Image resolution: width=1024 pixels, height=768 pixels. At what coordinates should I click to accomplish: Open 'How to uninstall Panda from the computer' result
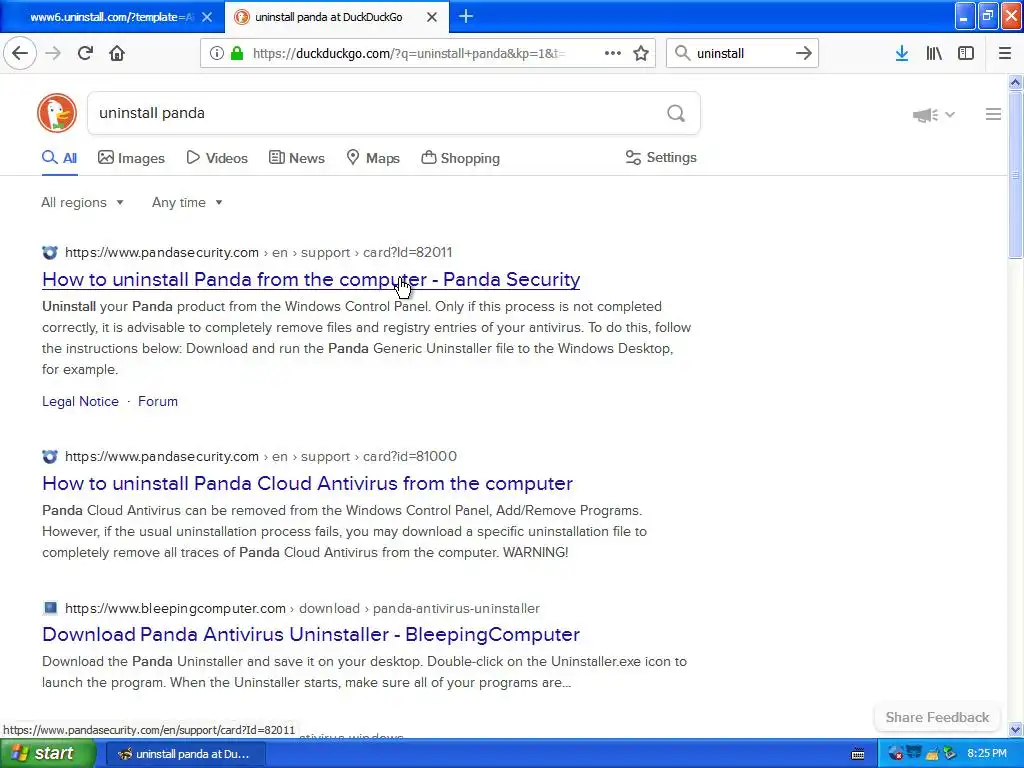pos(311,280)
